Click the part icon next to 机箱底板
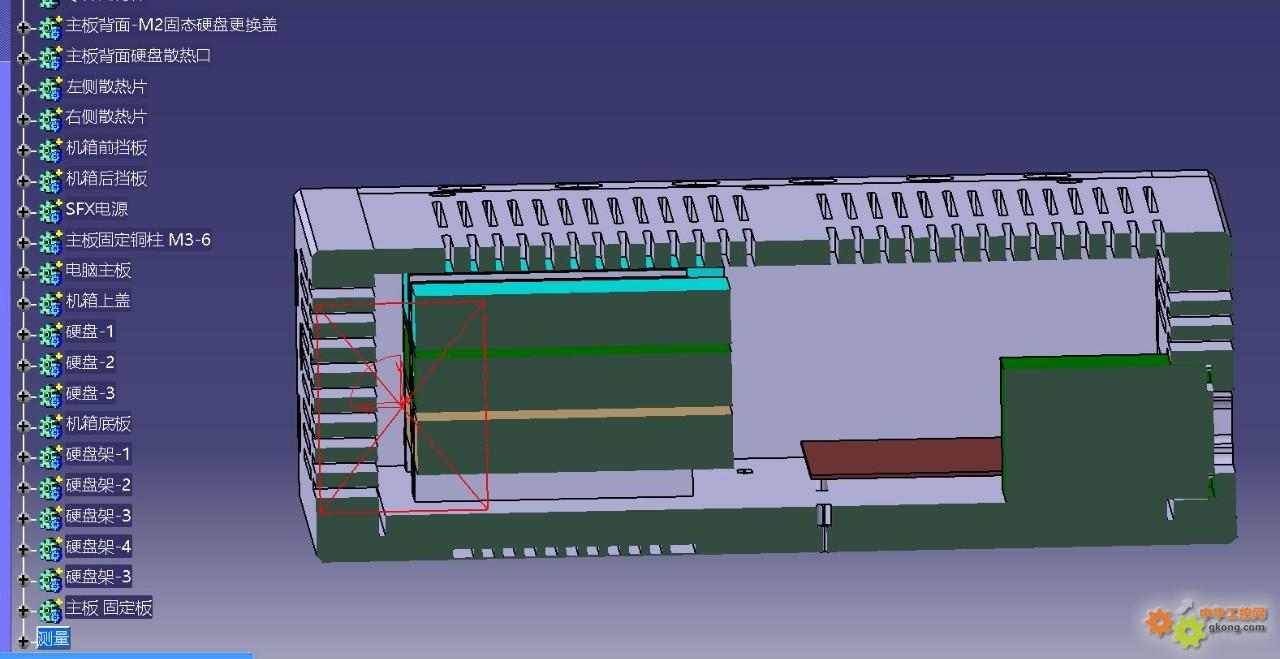The height and width of the screenshot is (659, 1280). click(50, 426)
